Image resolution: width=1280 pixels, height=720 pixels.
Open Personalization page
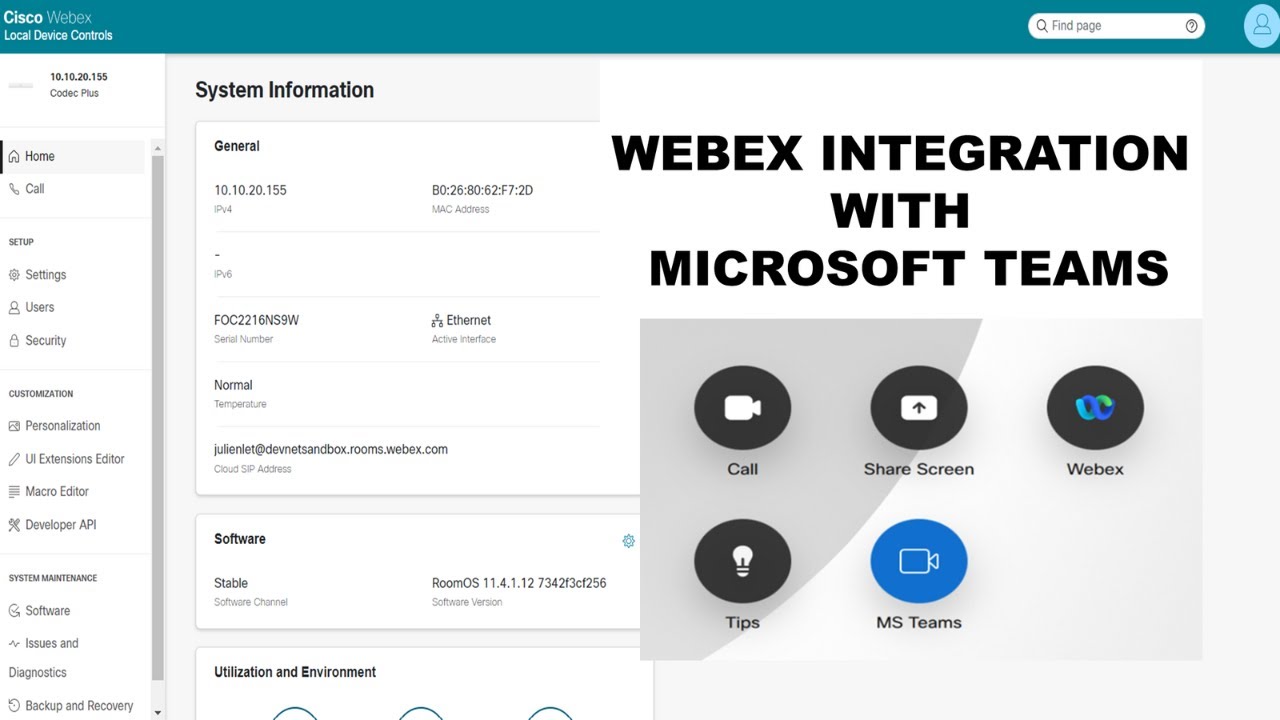pyautogui.click(x=73, y=426)
